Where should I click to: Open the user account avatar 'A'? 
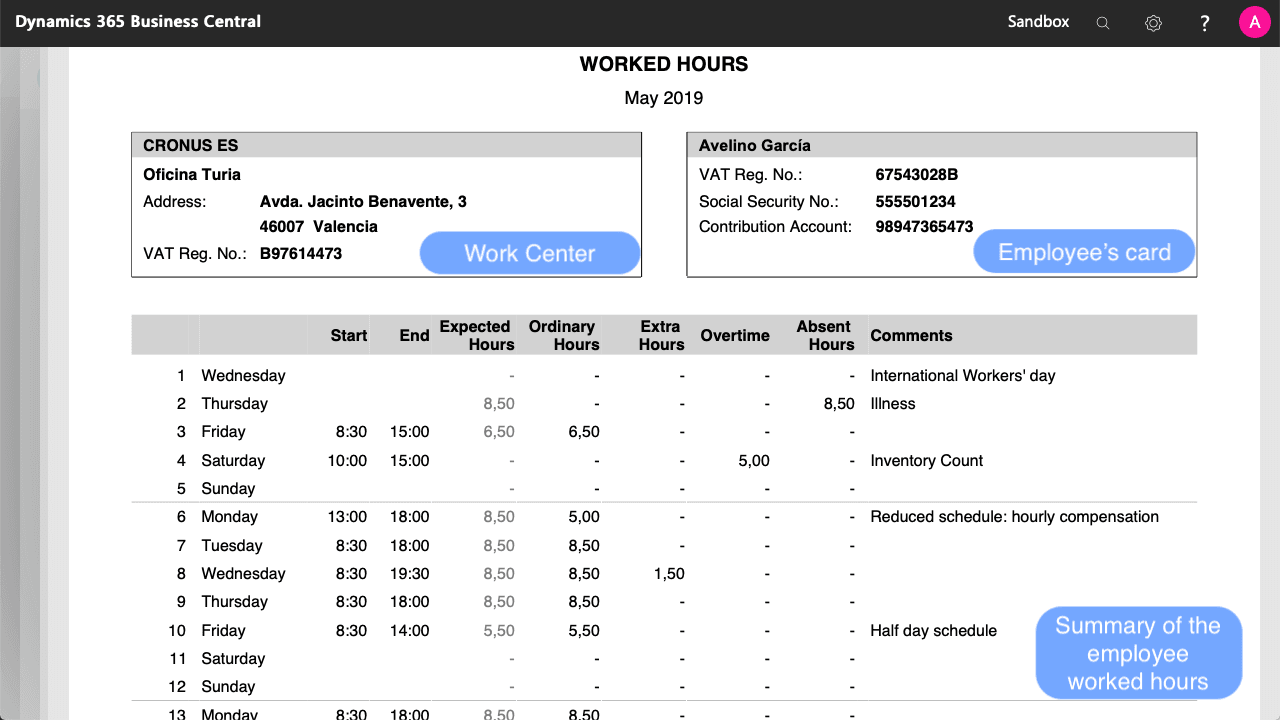(1254, 22)
